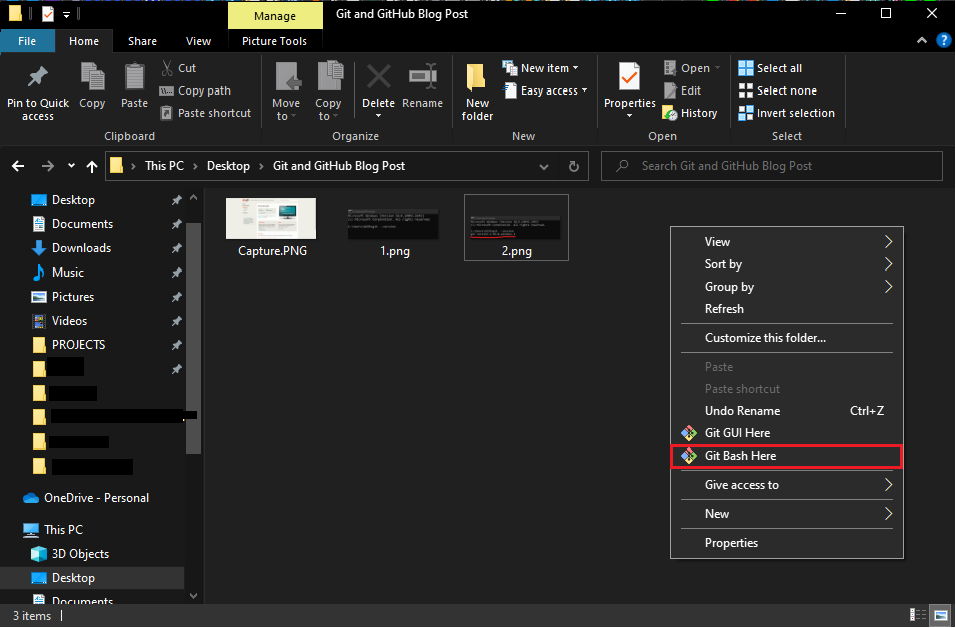This screenshot has height=628, width=956.
Task: Switch to the Share ribbon tab
Action: [142, 41]
